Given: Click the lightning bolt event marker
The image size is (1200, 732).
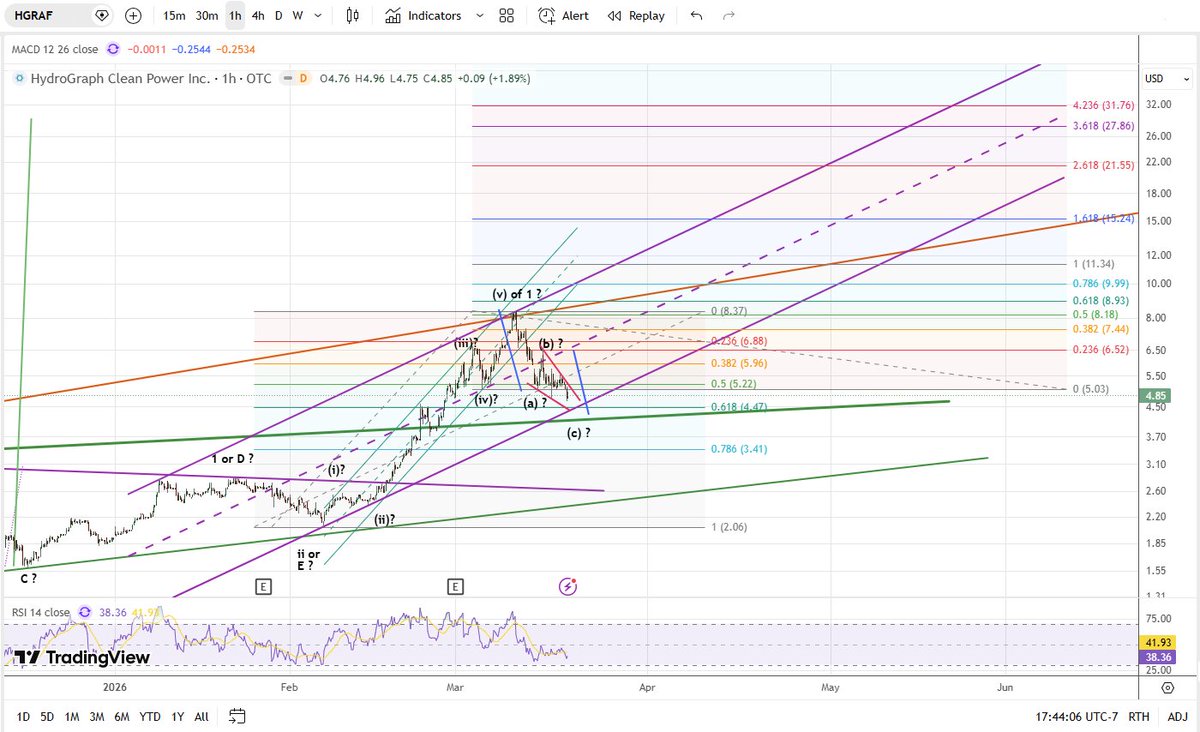Looking at the screenshot, I should click(x=568, y=587).
